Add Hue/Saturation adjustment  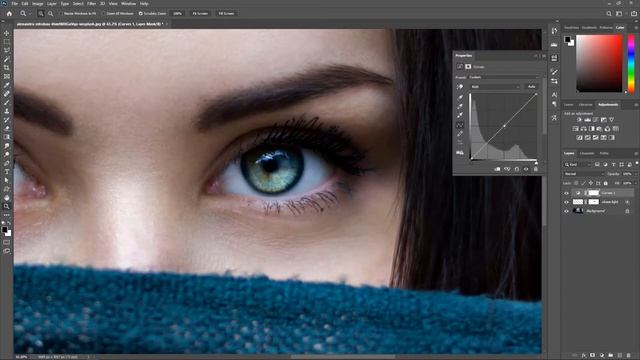[576, 129]
